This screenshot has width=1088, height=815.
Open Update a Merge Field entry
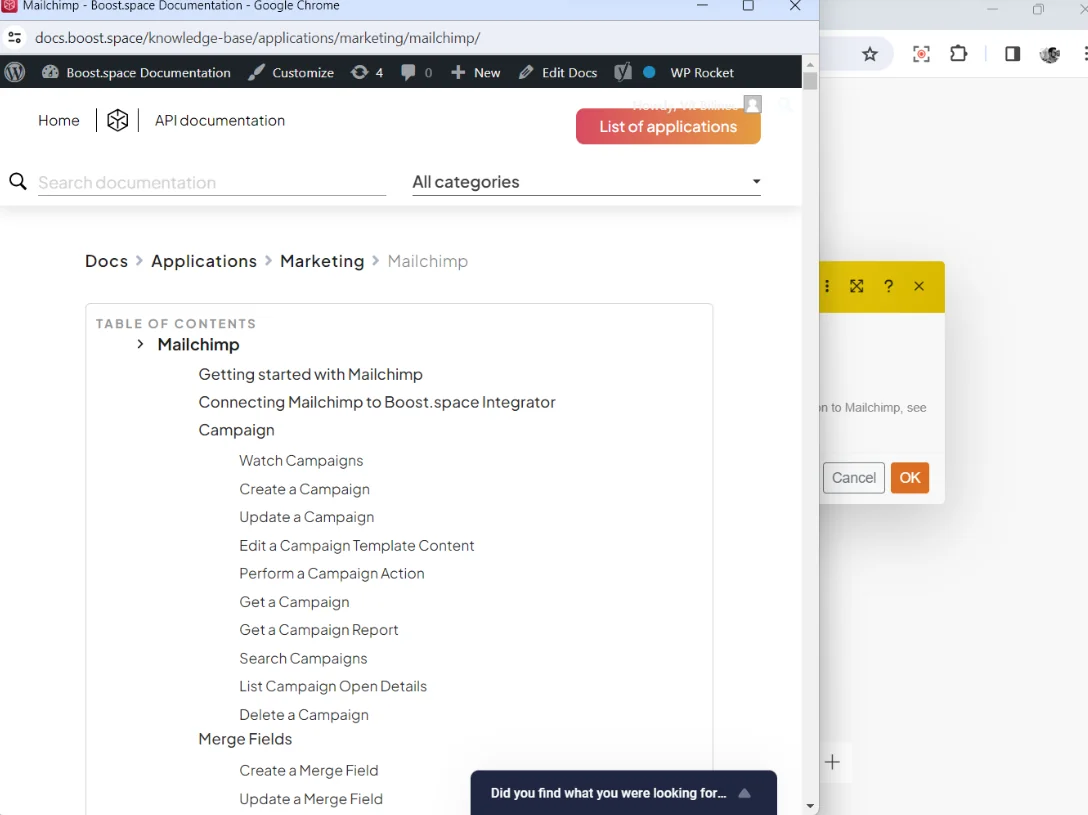pos(311,799)
